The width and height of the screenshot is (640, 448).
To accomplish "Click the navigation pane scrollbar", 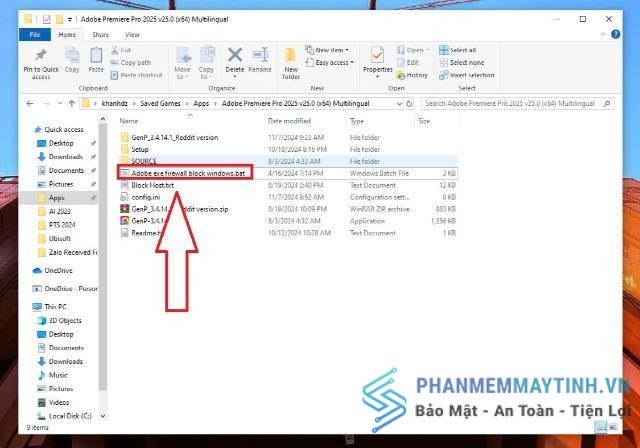I will tap(103, 257).
